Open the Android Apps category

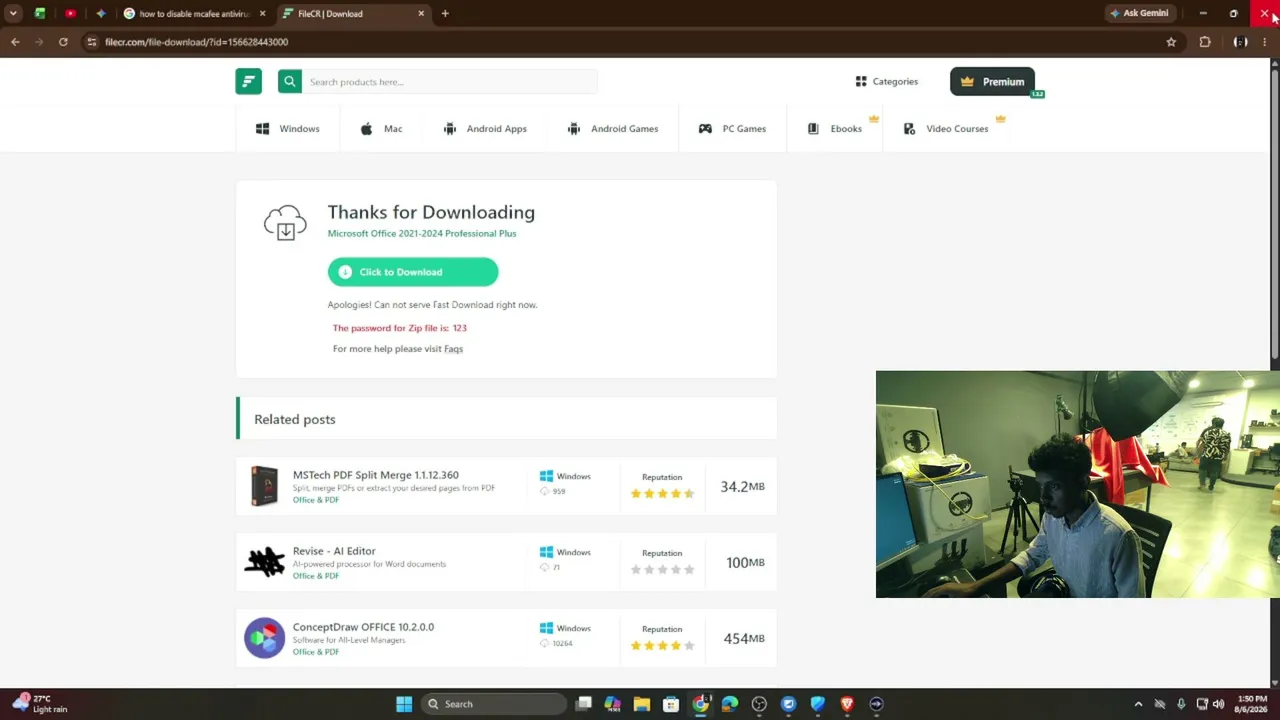tap(485, 129)
